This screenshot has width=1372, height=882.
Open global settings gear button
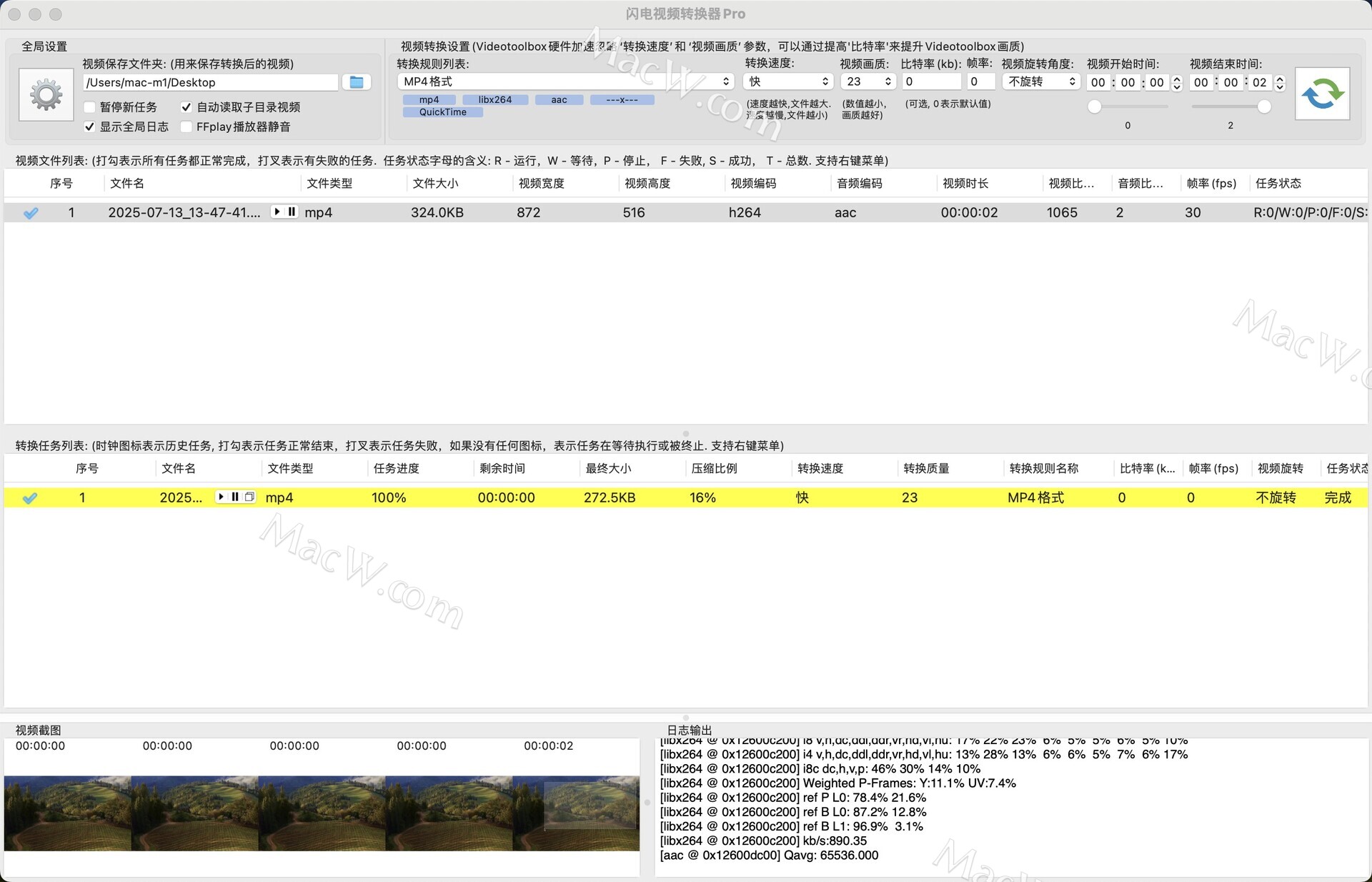(46, 94)
